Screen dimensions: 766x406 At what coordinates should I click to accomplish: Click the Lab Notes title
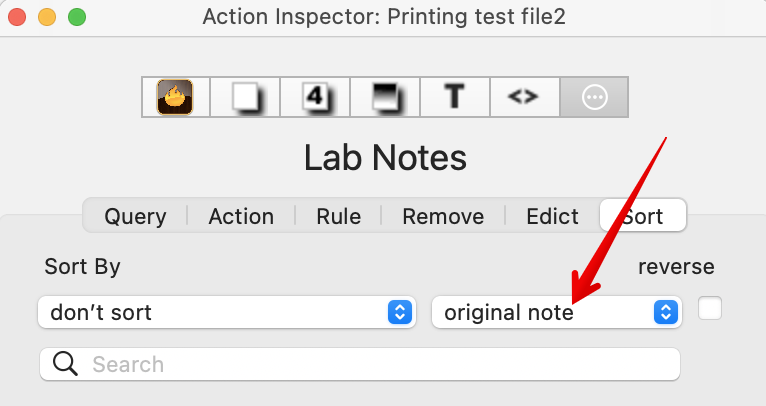tap(385, 157)
